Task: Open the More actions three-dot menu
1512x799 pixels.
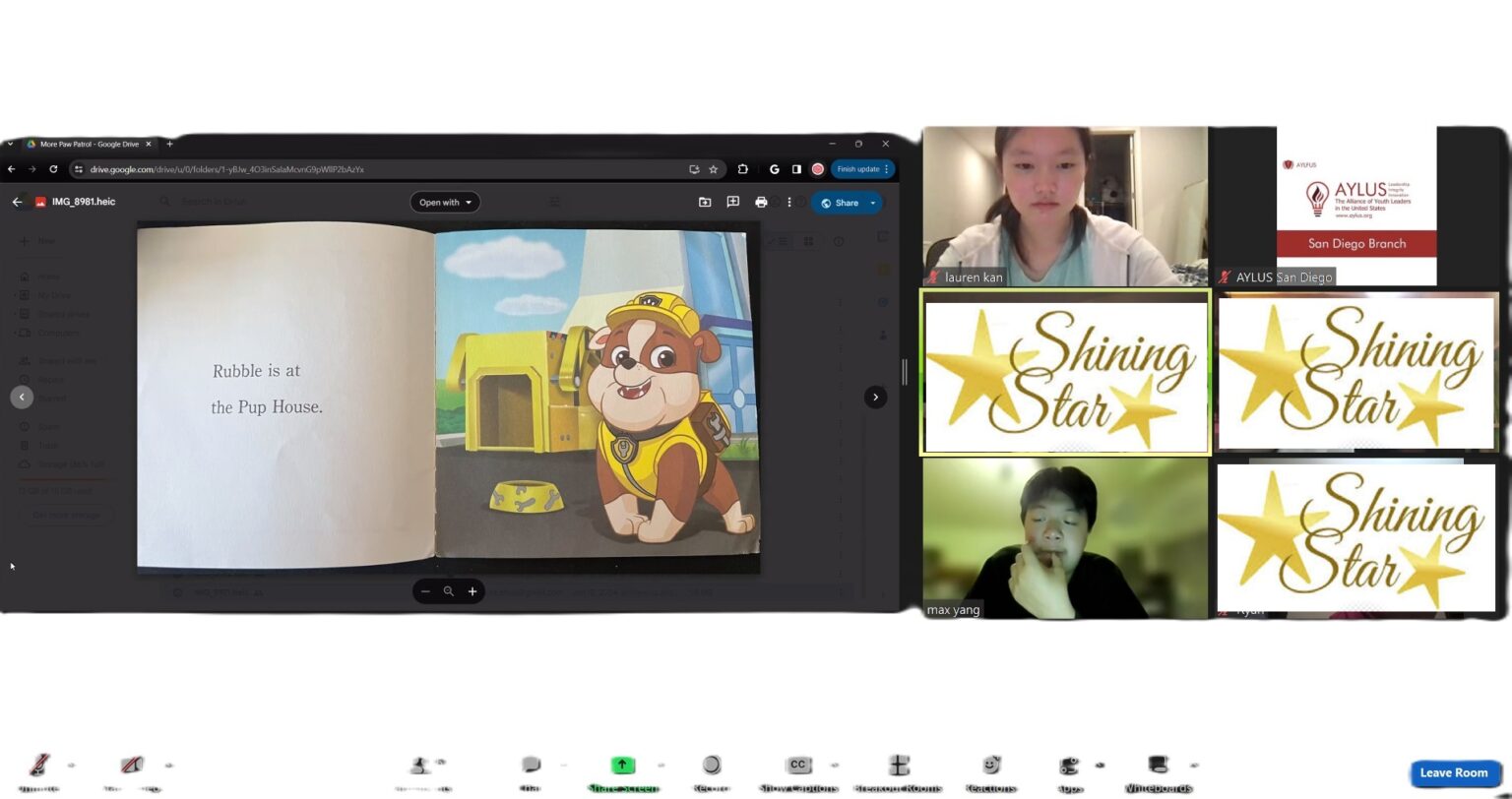Action: tap(788, 202)
